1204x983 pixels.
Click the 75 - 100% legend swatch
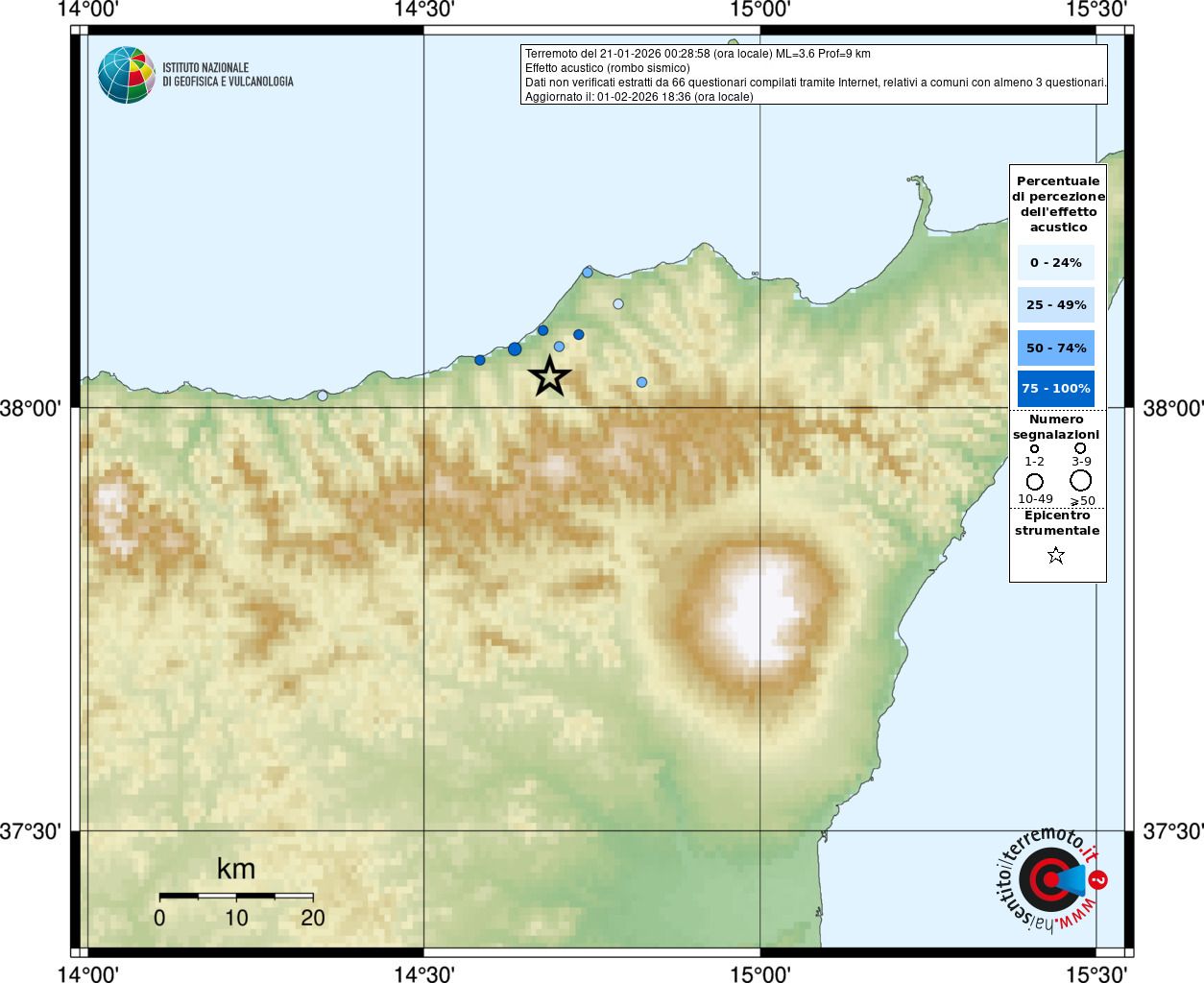[1056, 389]
